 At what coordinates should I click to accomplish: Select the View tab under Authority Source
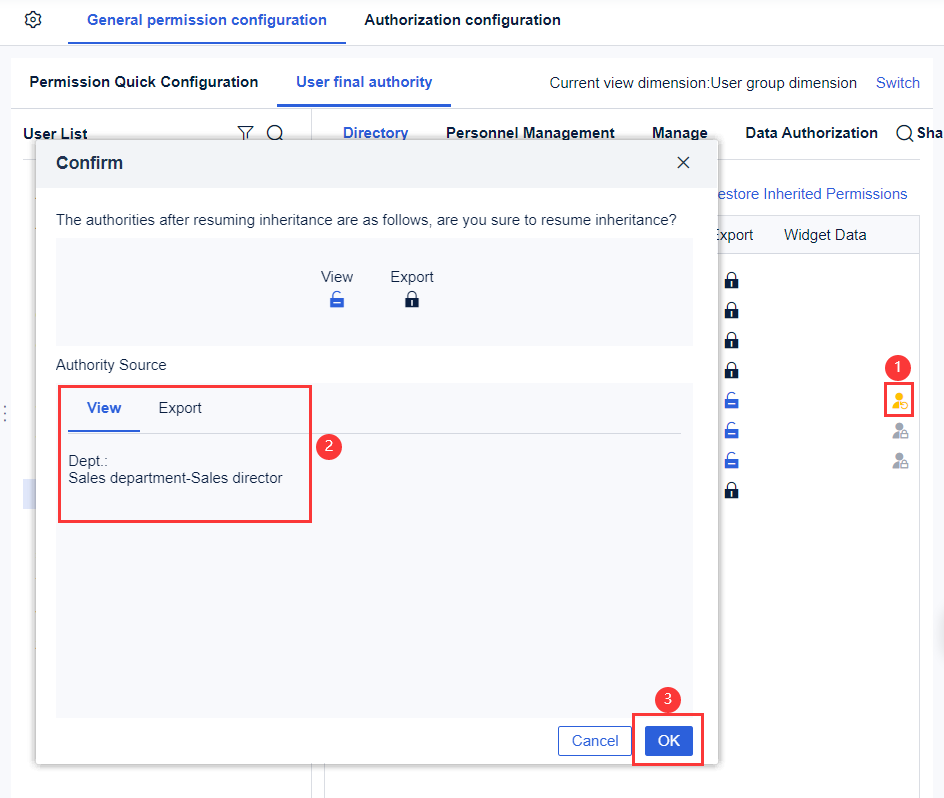104,407
